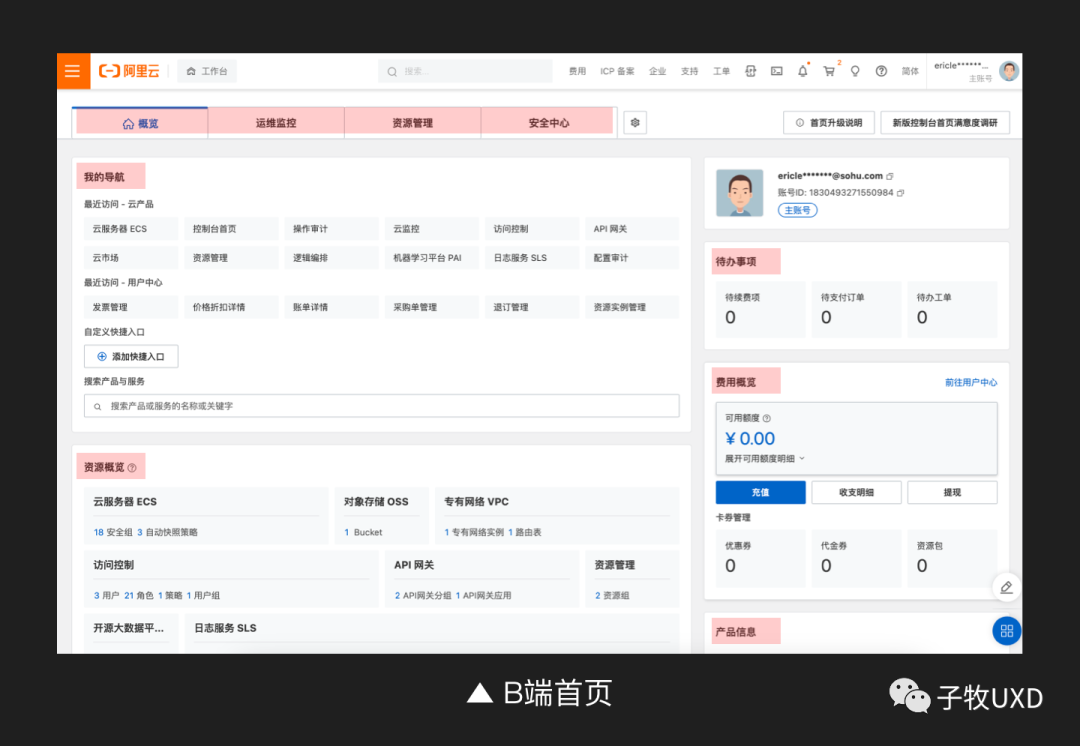Open the 价格折扣详情 shortcut
The width and height of the screenshot is (1080, 746).
coord(231,307)
